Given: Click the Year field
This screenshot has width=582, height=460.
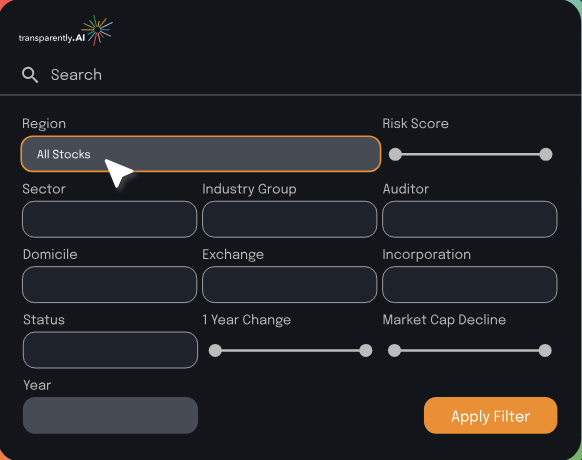Looking at the screenshot, I should [x=110, y=415].
